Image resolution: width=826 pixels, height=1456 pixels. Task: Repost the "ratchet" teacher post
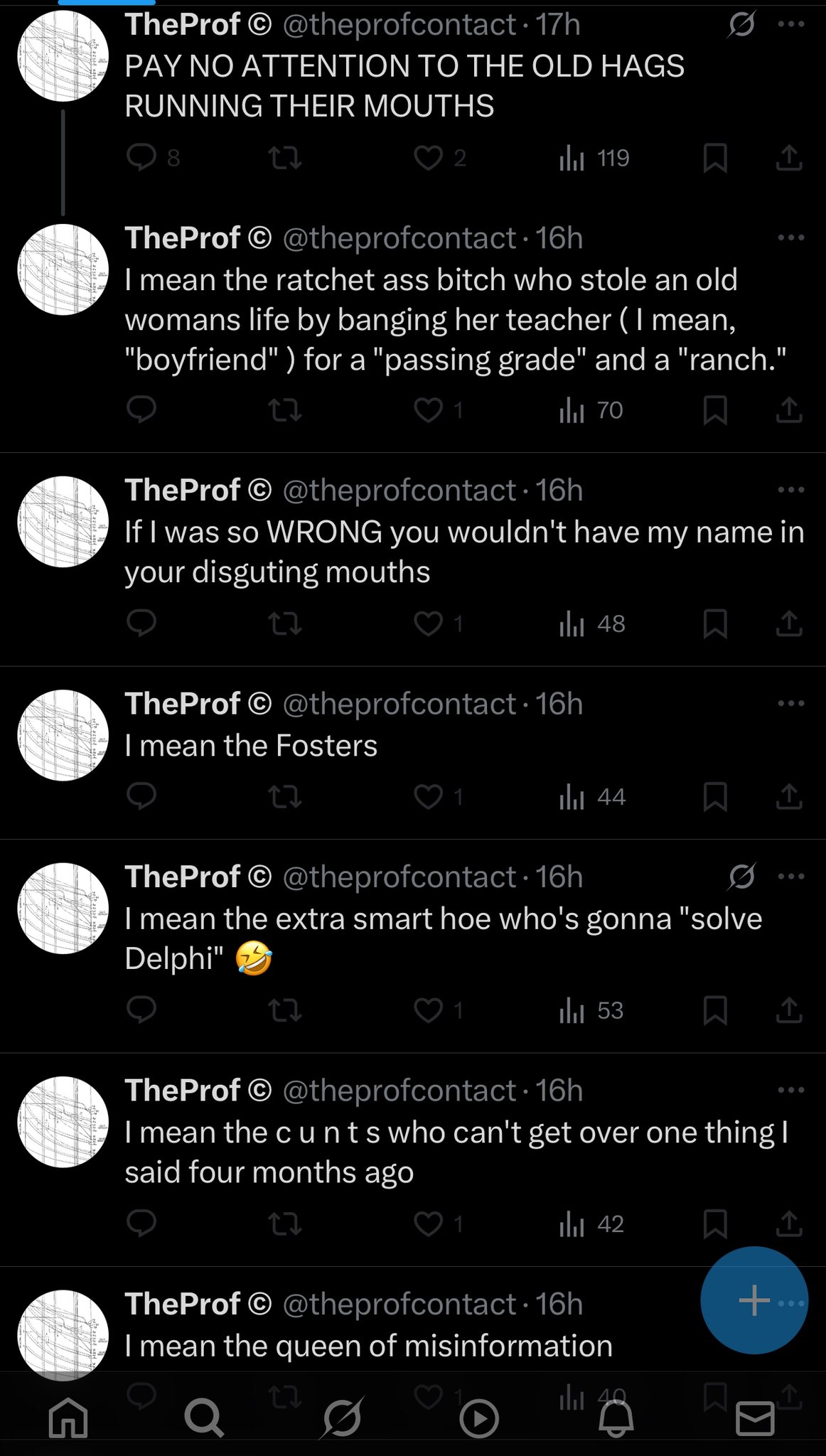pos(285,410)
